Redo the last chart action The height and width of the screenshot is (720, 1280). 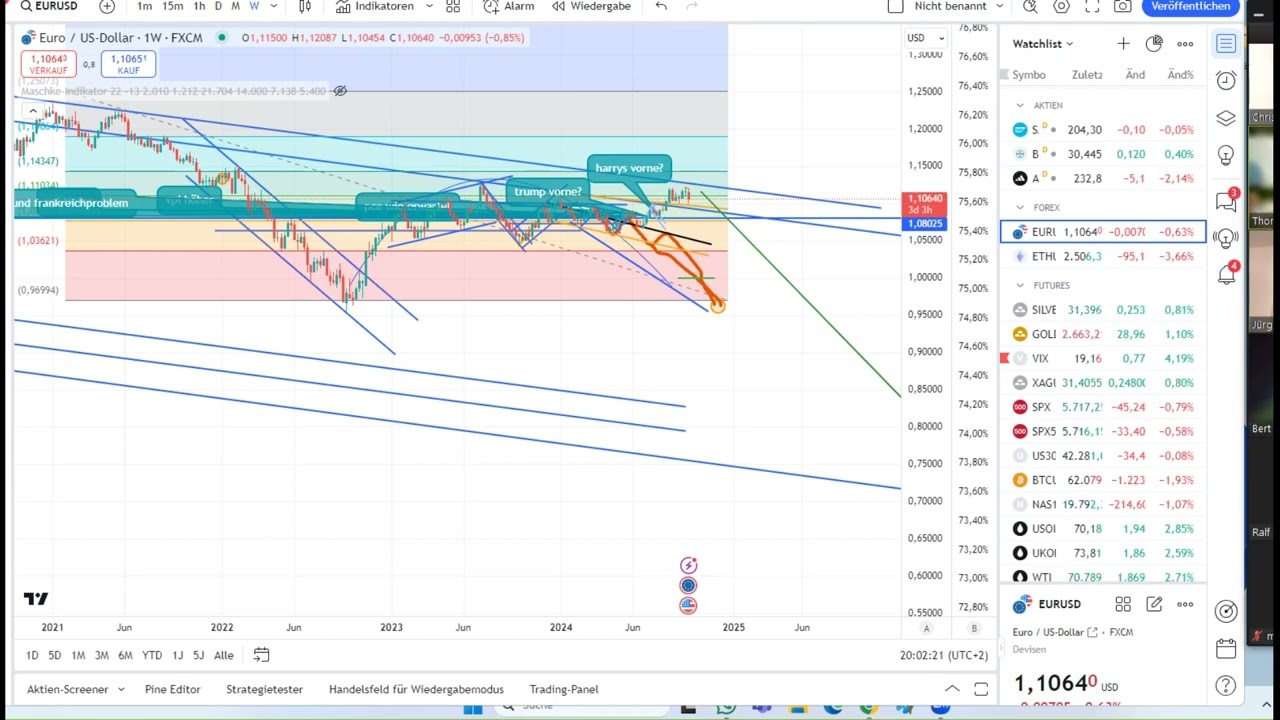tap(691, 6)
